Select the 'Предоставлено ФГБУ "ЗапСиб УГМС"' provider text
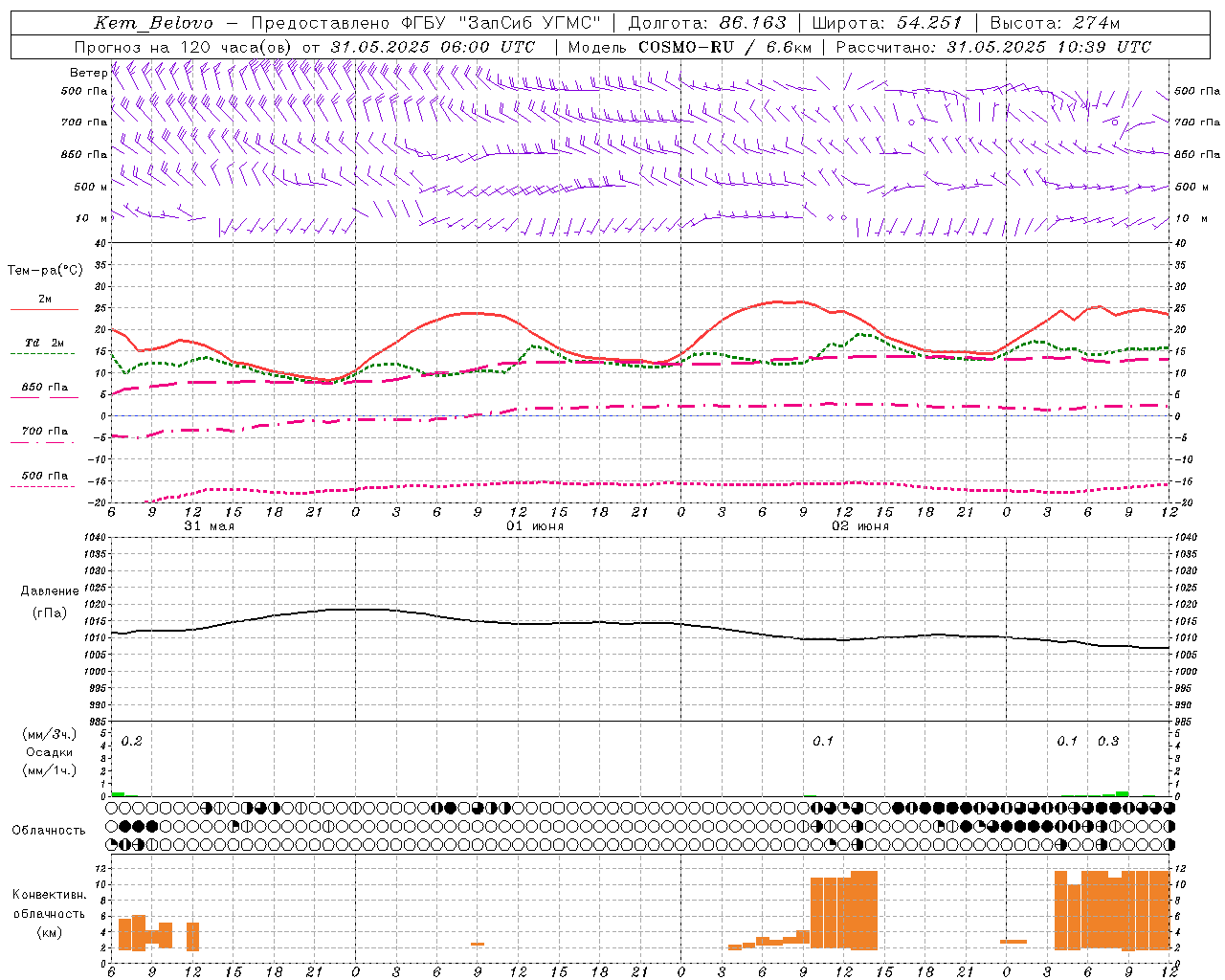1225x980 pixels. pos(425,23)
